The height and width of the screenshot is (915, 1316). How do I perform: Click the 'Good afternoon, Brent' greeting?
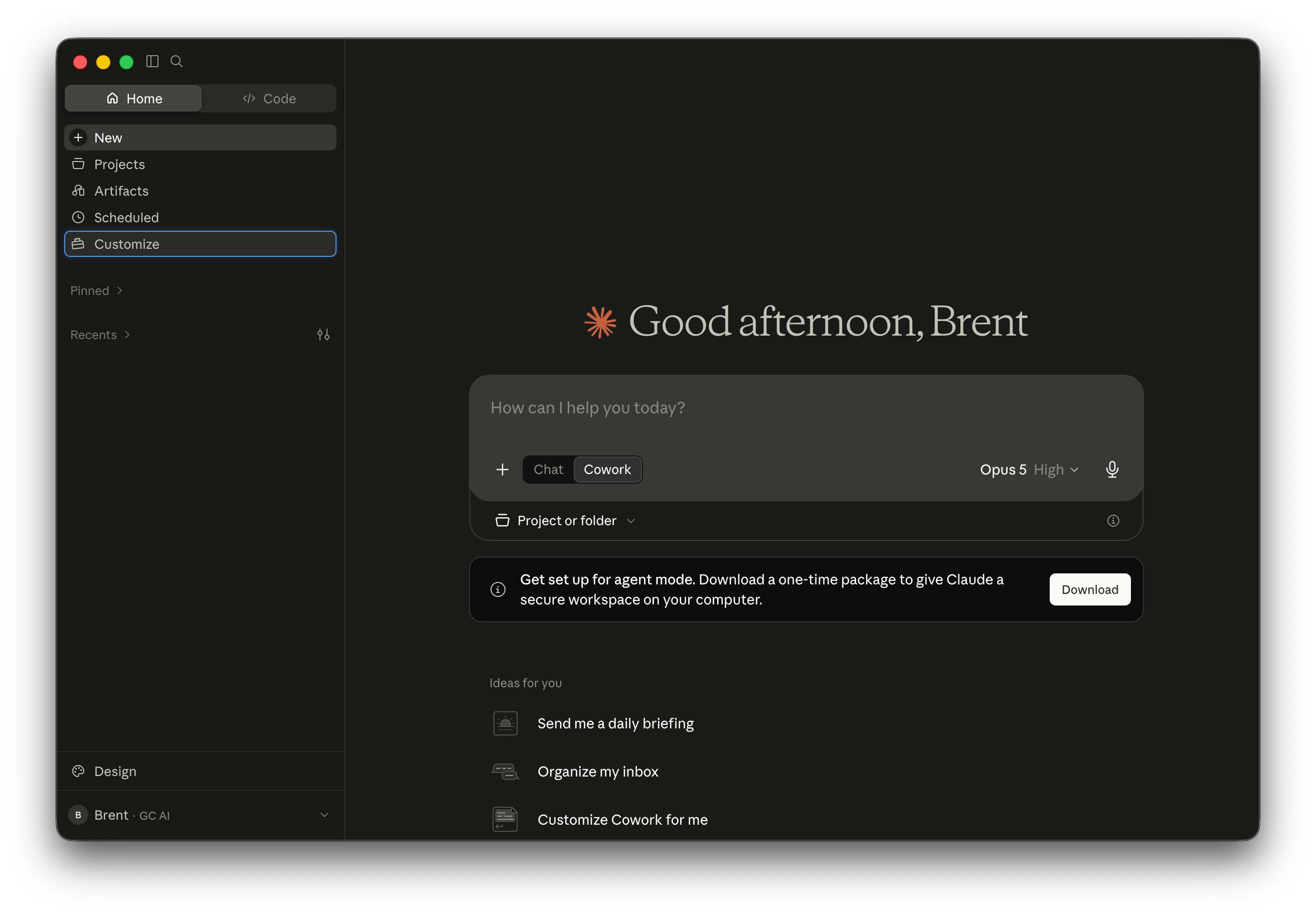pyautogui.click(x=828, y=322)
